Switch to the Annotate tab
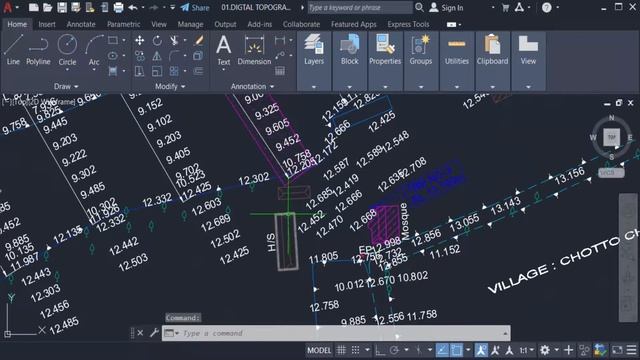640x360 pixels. coord(81,24)
